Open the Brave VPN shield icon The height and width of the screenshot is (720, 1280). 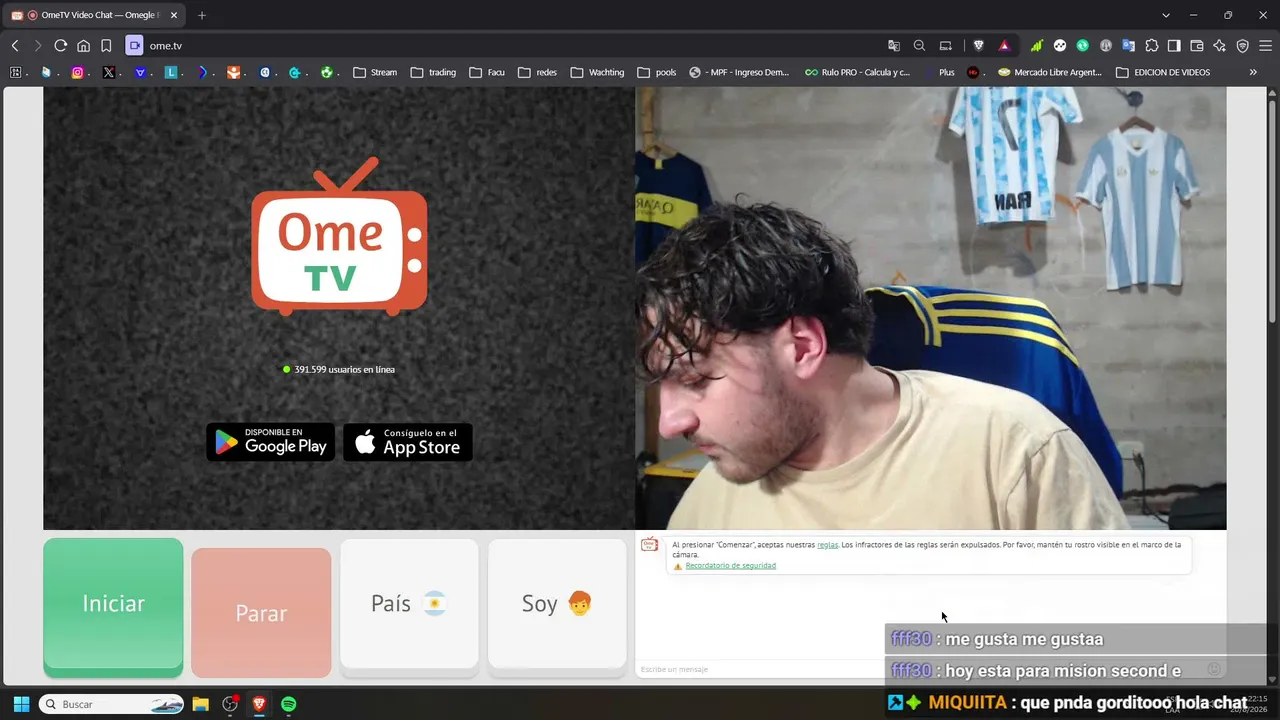point(1243,46)
